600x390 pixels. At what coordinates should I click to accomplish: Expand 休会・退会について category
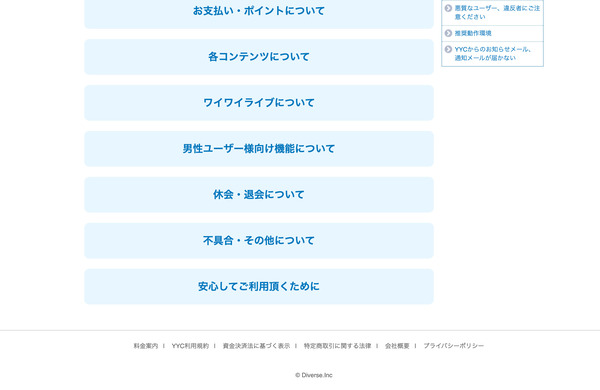pyautogui.click(x=259, y=195)
